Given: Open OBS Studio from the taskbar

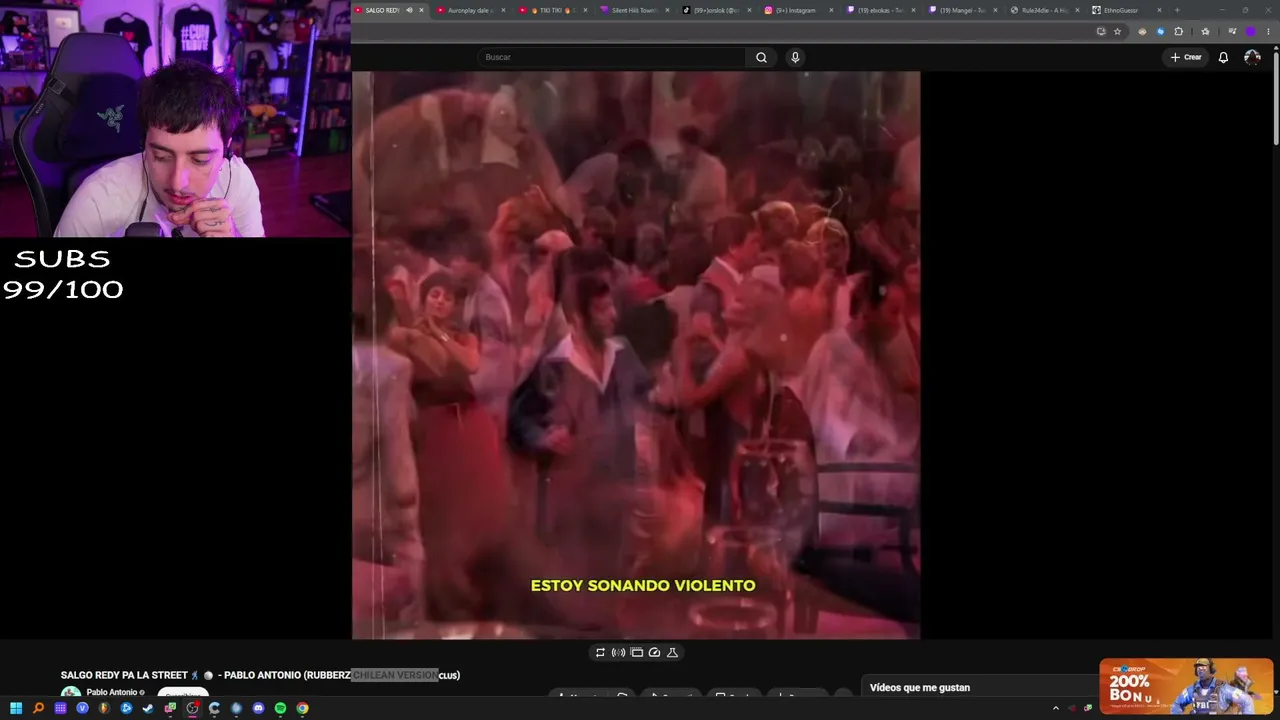Looking at the screenshot, I should click(x=192, y=708).
